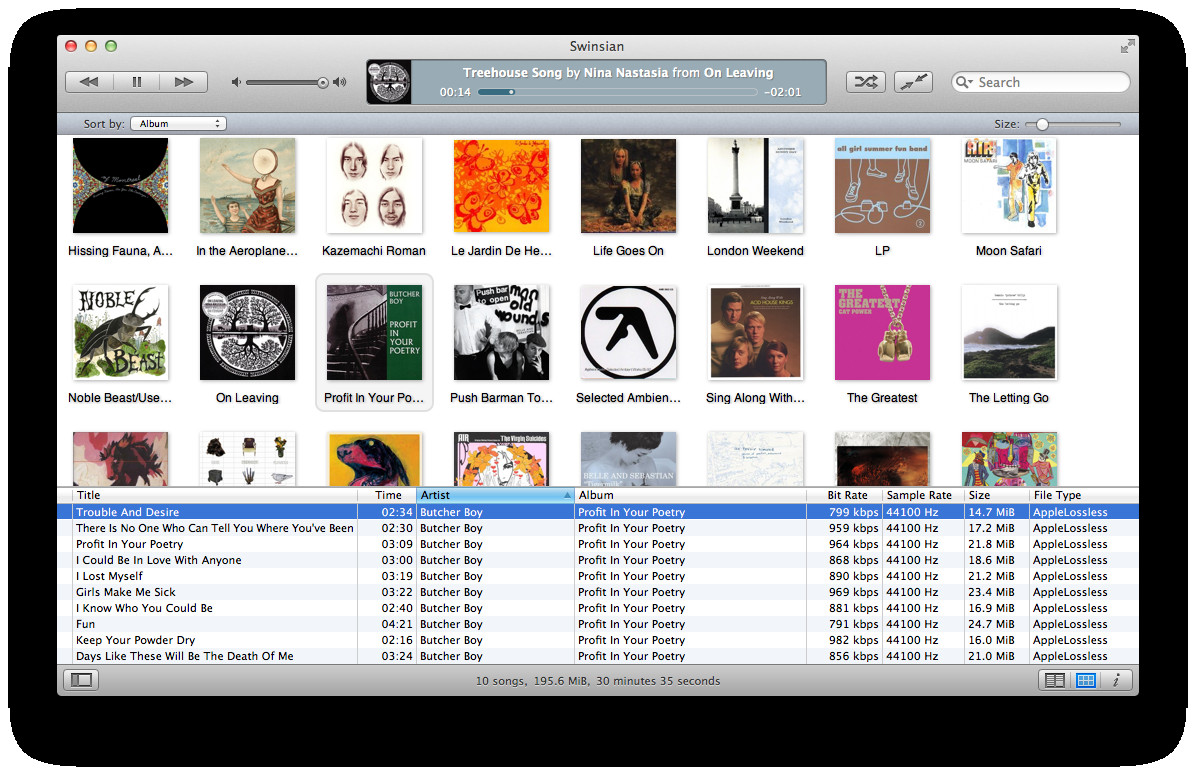Select the On Leaving album cover
This screenshot has height=775, width=1196.
tap(247, 333)
